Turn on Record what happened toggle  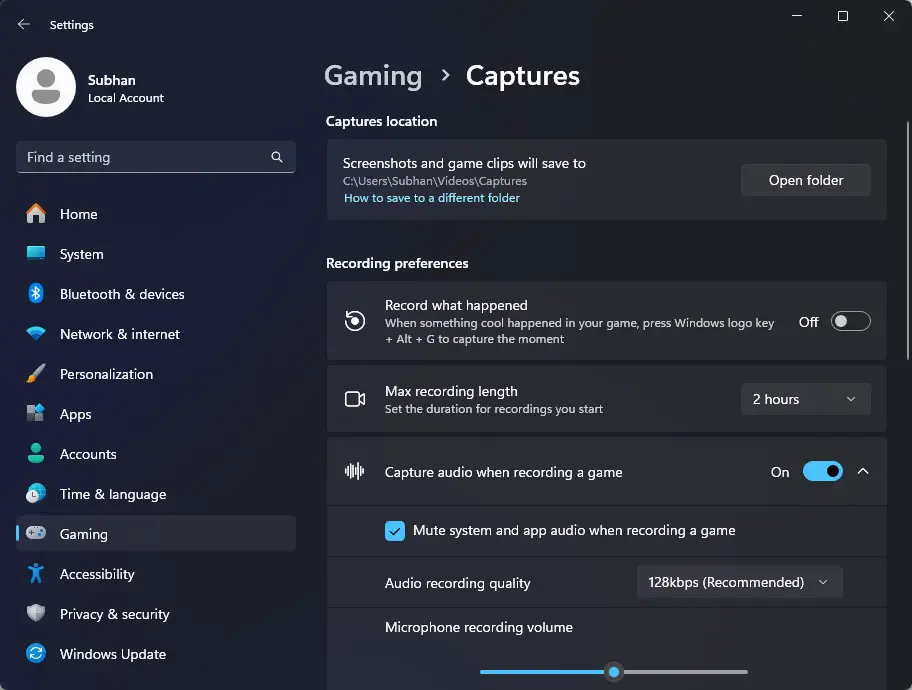(x=850, y=321)
